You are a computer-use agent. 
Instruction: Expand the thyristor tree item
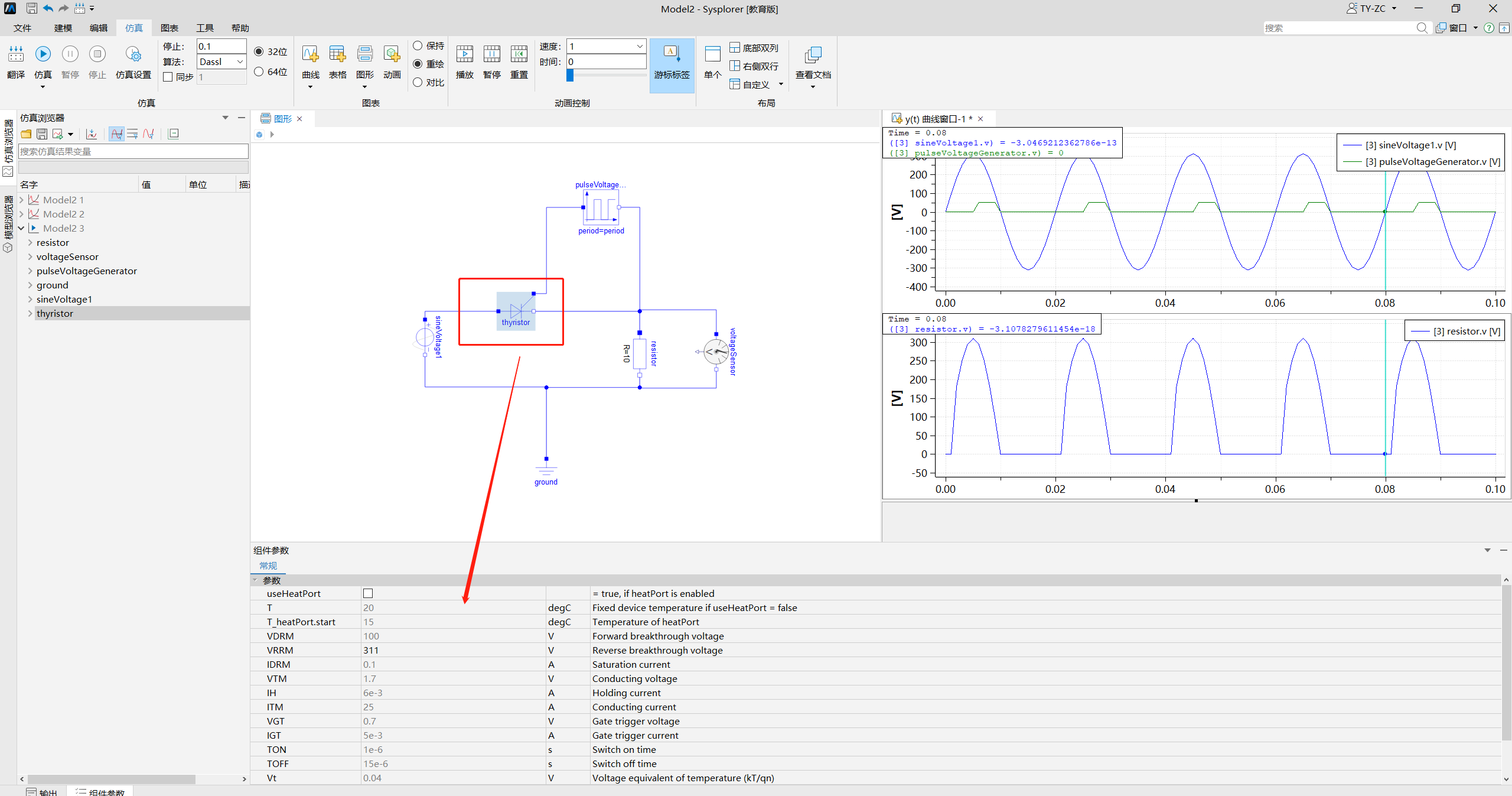pos(30,313)
